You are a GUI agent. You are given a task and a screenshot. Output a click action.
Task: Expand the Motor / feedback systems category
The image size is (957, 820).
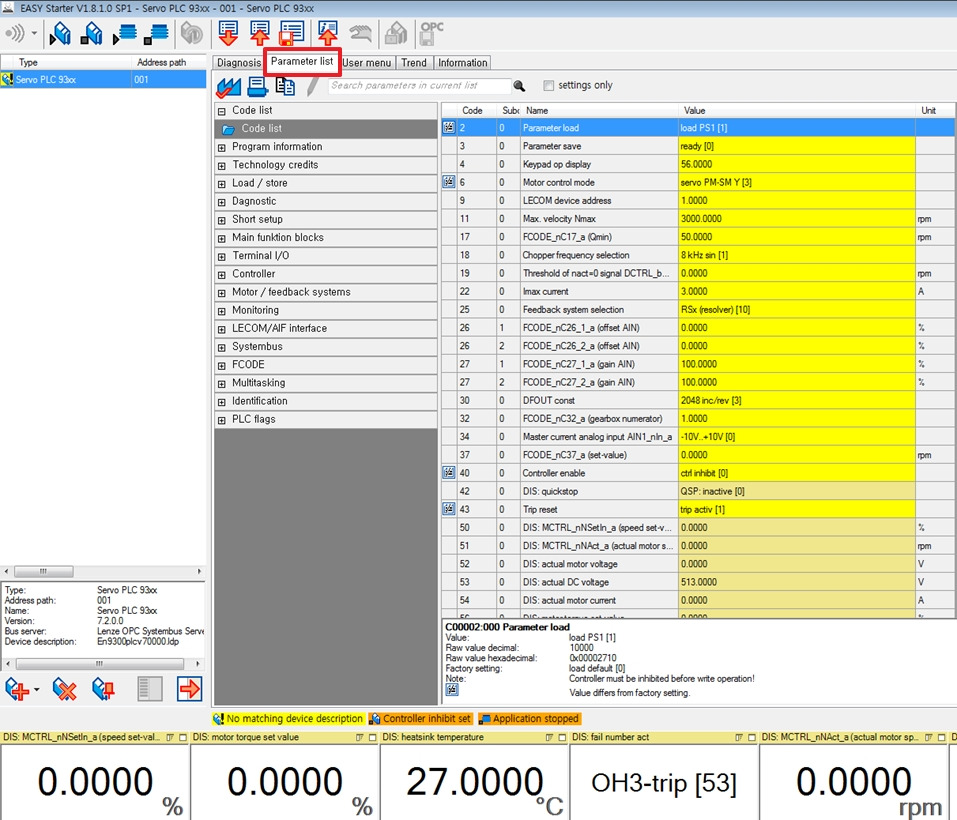point(223,291)
